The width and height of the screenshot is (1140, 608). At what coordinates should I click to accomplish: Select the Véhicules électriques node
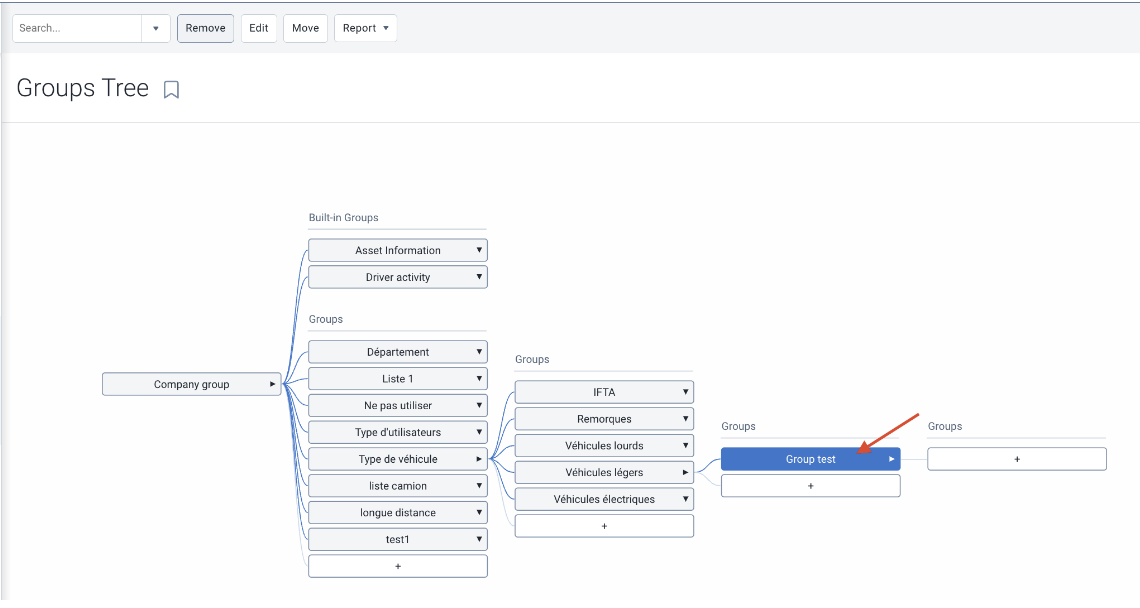[x=604, y=499]
